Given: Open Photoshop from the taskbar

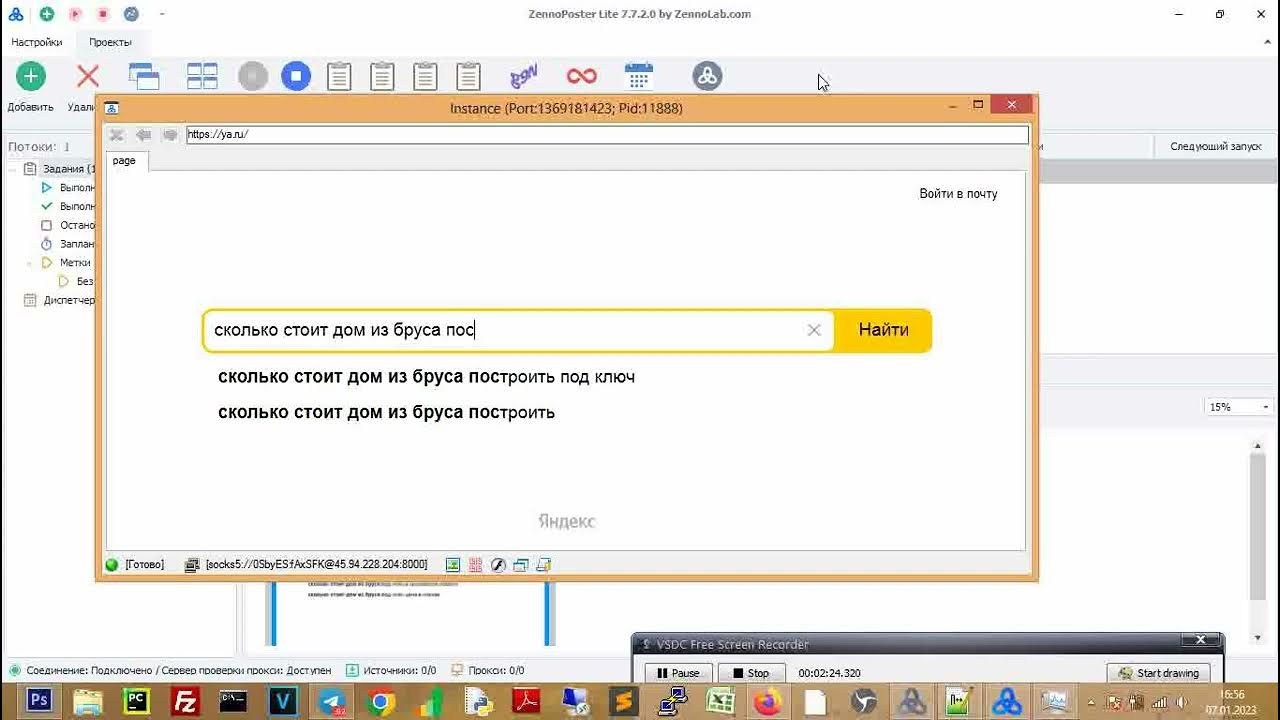Looking at the screenshot, I should [39, 700].
